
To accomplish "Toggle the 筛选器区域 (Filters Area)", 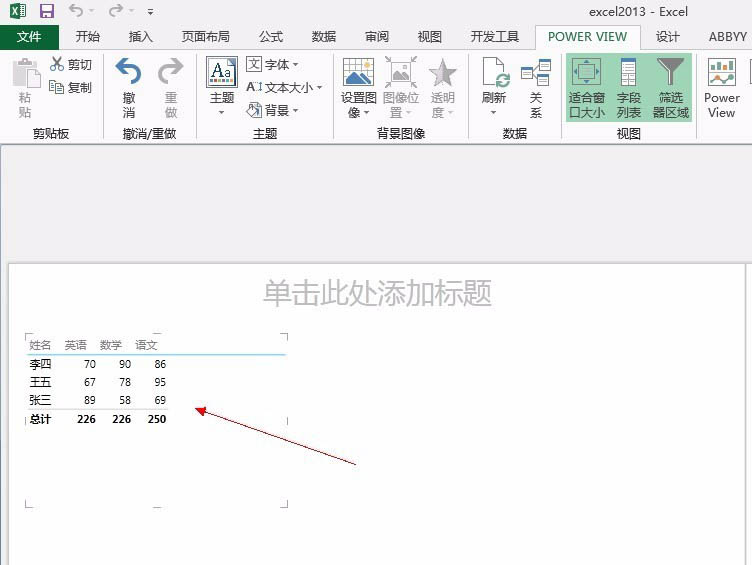I will click(671, 87).
